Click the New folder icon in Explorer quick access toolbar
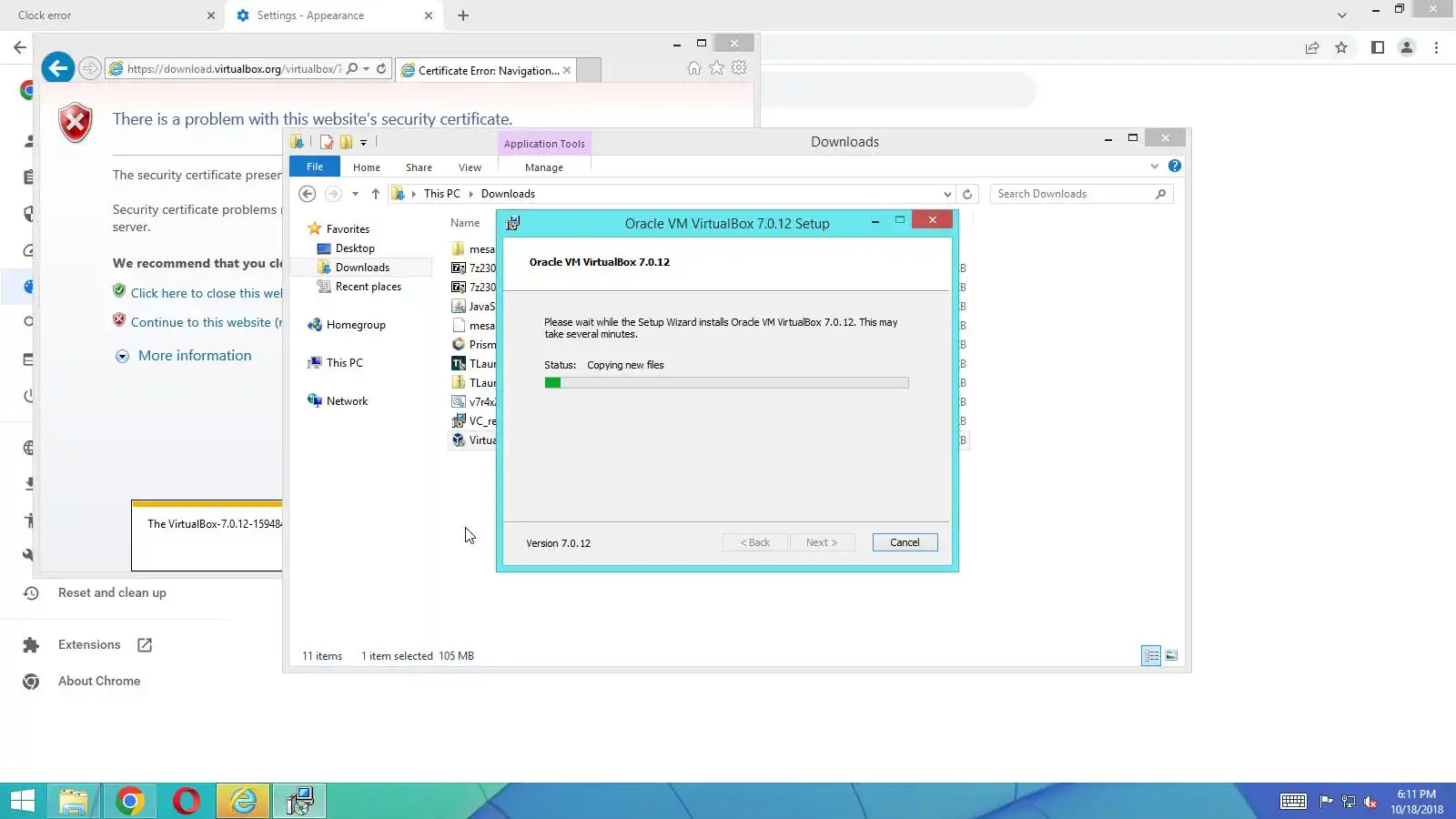The width and height of the screenshot is (1456, 819). pyautogui.click(x=346, y=142)
